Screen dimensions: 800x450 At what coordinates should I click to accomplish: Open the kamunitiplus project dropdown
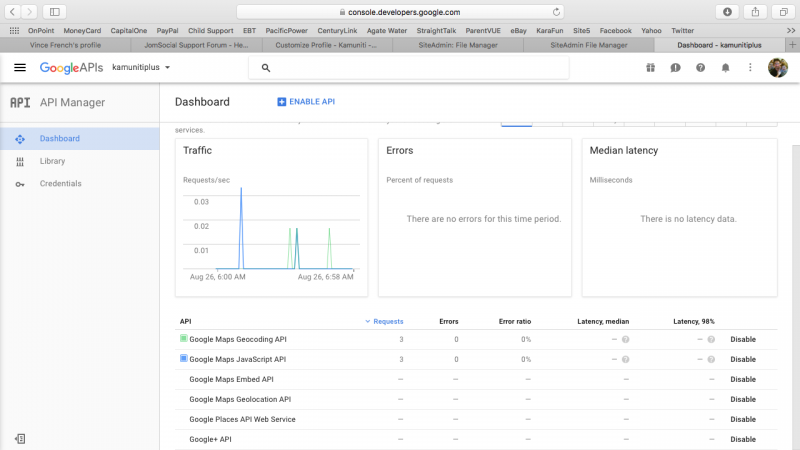[141, 67]
